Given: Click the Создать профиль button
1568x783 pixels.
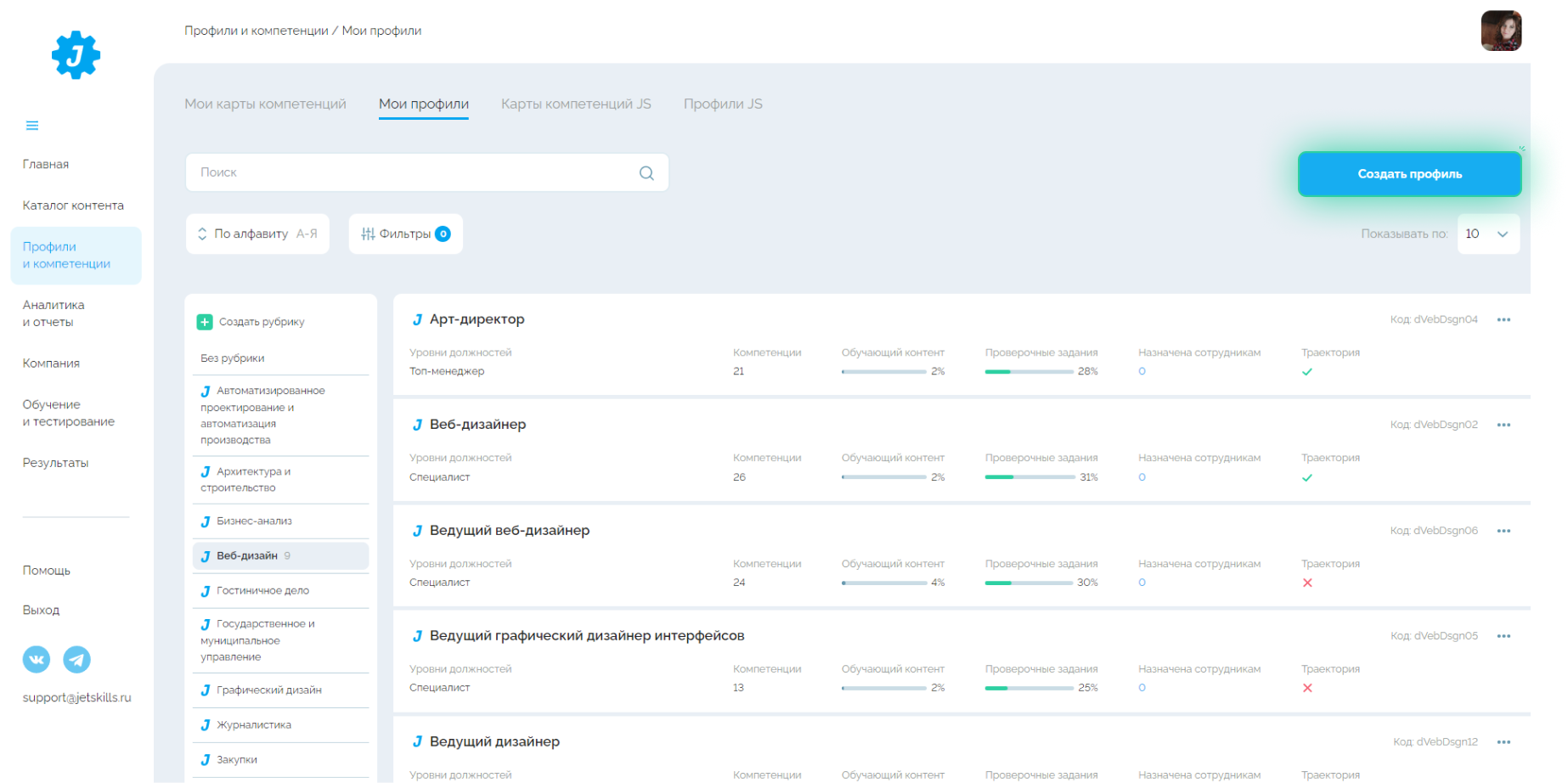Looking at the screenshot, I should 1409,174.
